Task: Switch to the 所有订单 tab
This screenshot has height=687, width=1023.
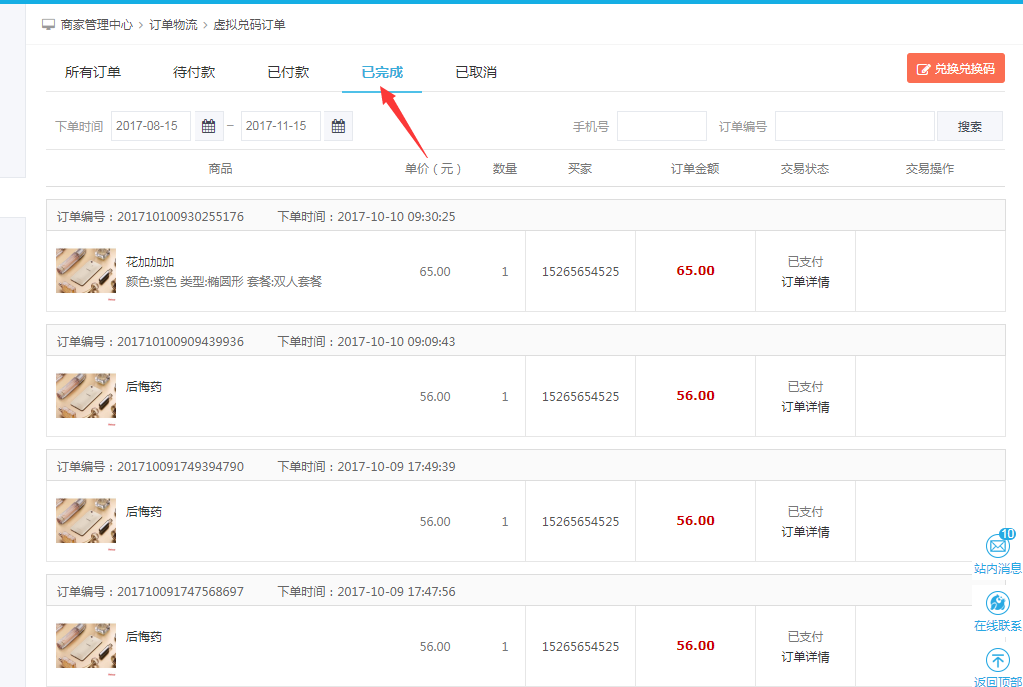Action: point(93,72)
